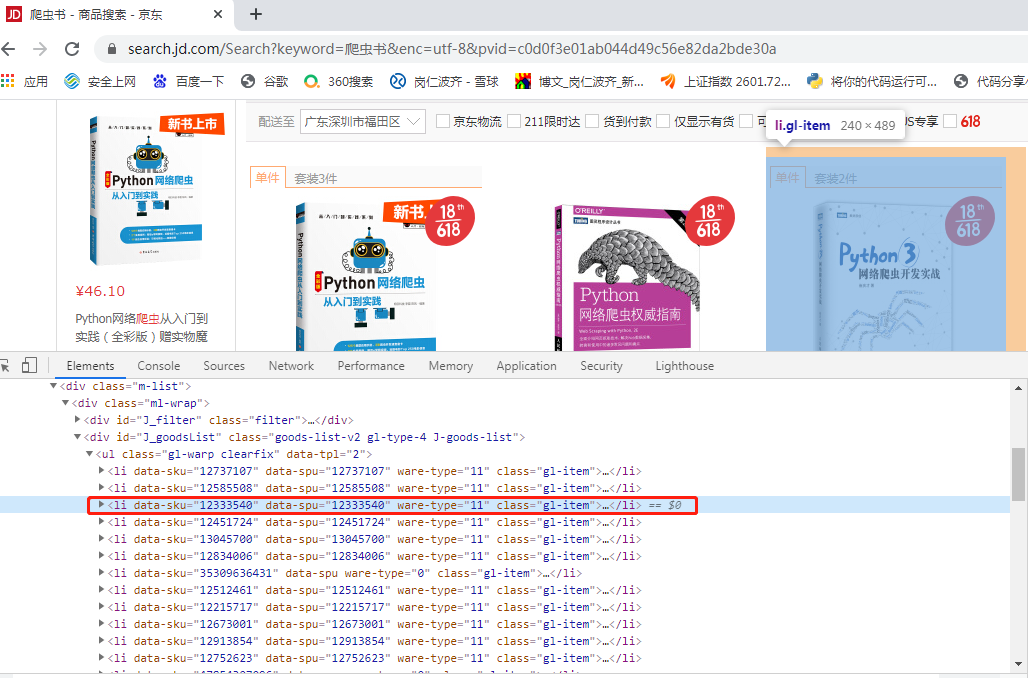Click the JD favicon on the tab
Image resolution: width=1028 pixels, height=678 pixels.
point(14,14)
